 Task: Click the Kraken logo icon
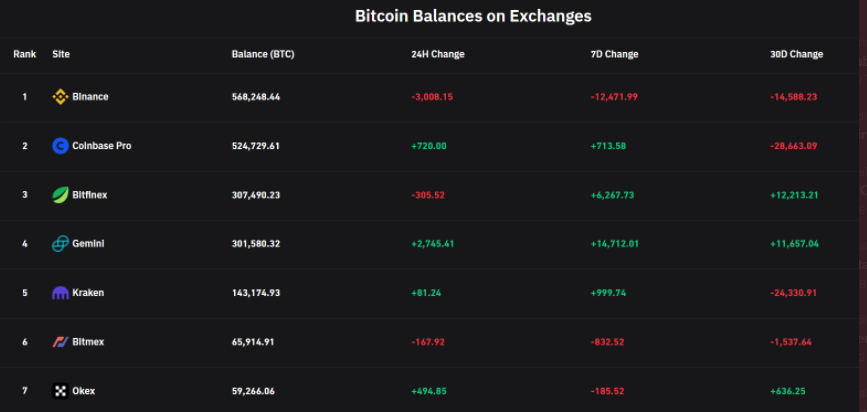click(60, 293)
